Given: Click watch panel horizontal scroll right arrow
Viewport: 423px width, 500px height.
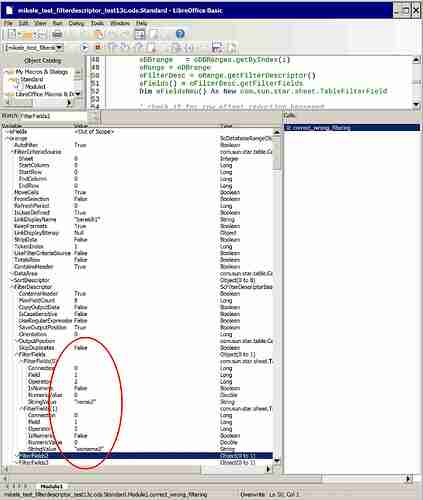Looking at the screenshot, I should coord(269,469).
